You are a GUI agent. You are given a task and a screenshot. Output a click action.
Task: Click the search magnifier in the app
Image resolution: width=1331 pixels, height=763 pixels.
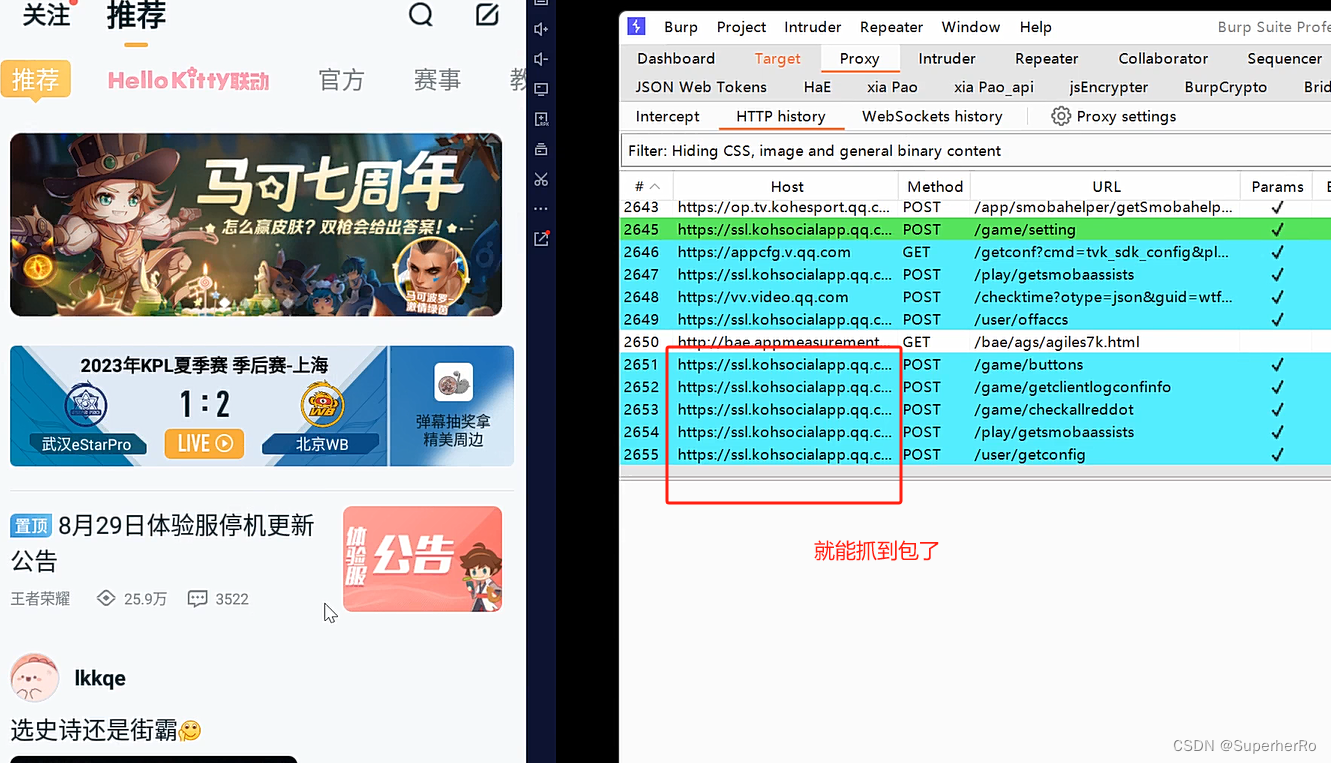(x=419, y=16)
